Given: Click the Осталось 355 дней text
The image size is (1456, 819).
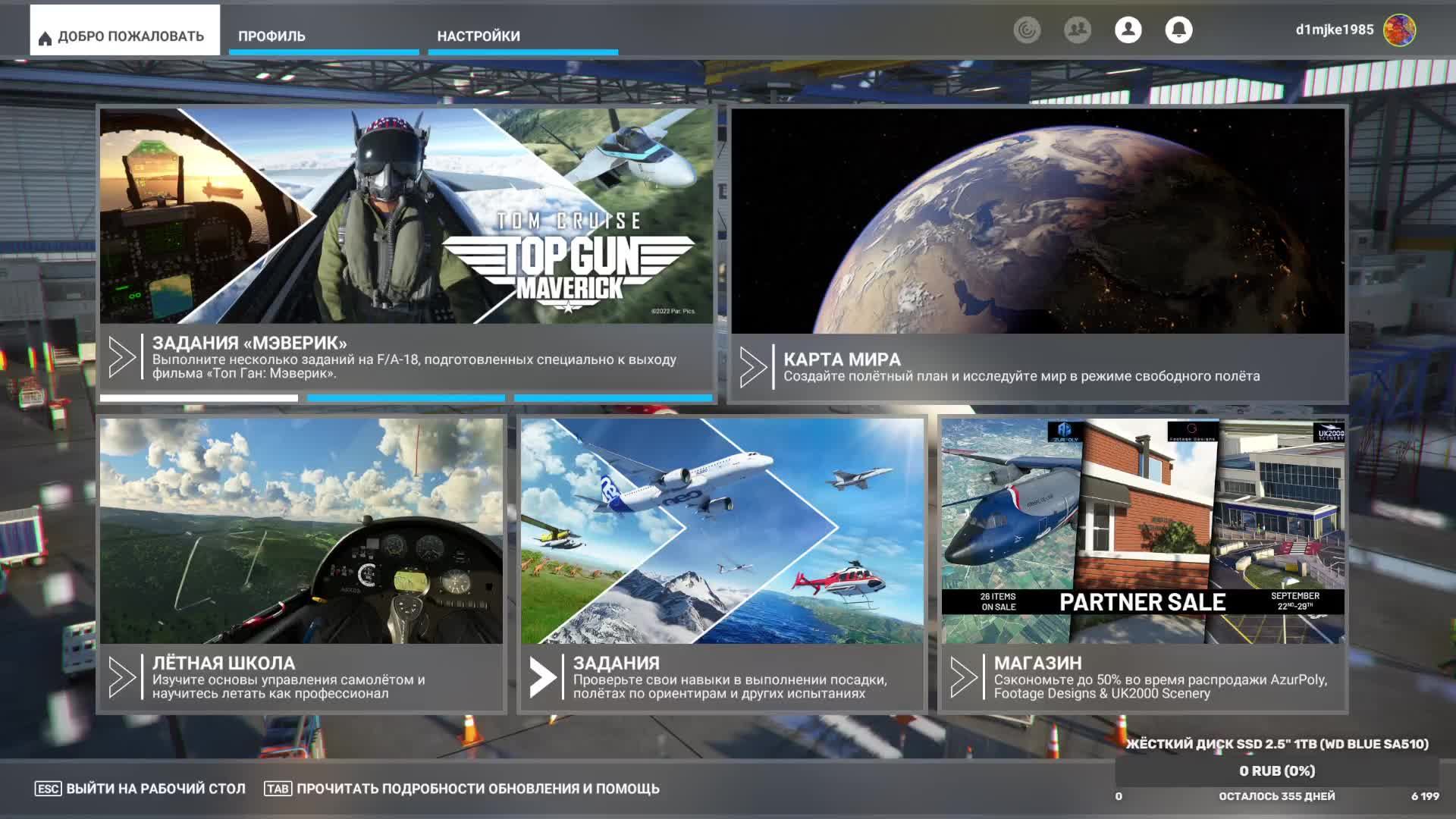Looking at the screenshot, I should pyautogui.click(x=1277, y=796).
